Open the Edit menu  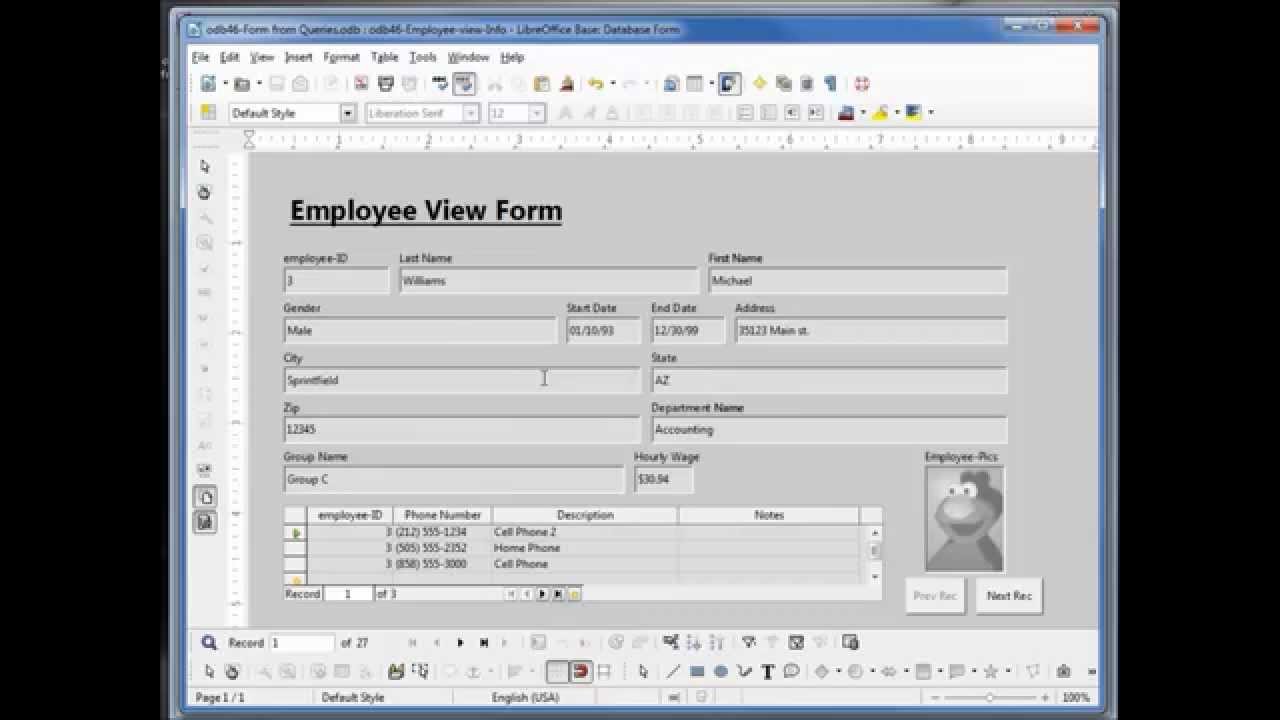[x=230, y=57]
